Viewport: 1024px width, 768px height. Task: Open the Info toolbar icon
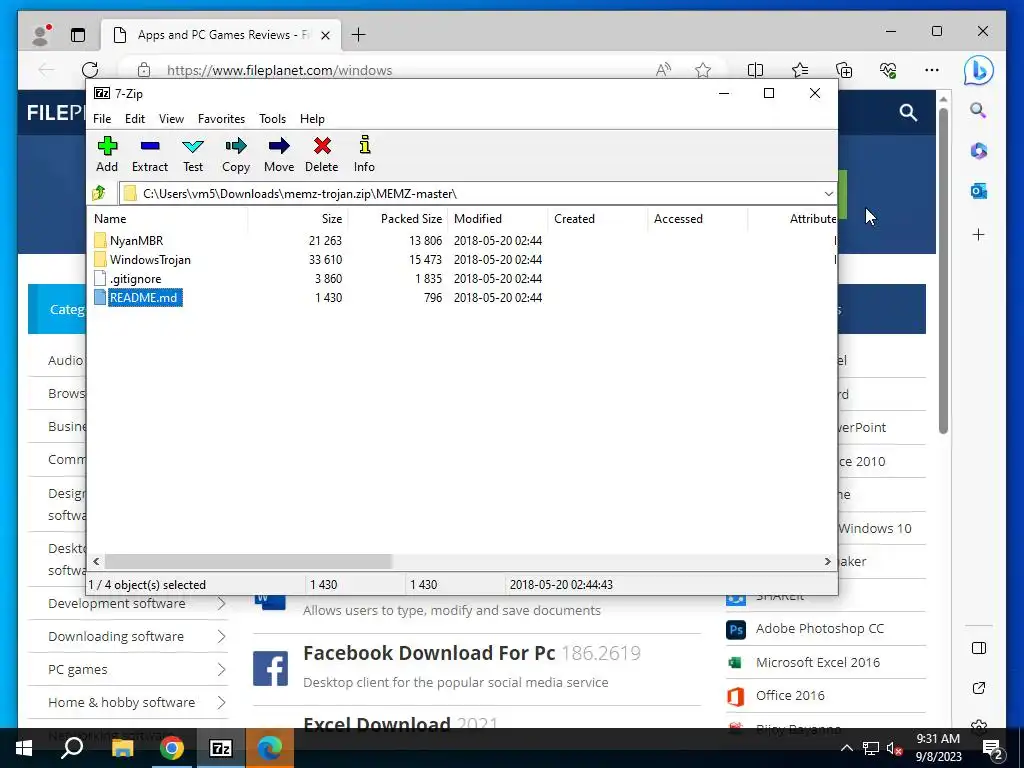[x=364, y=154]
